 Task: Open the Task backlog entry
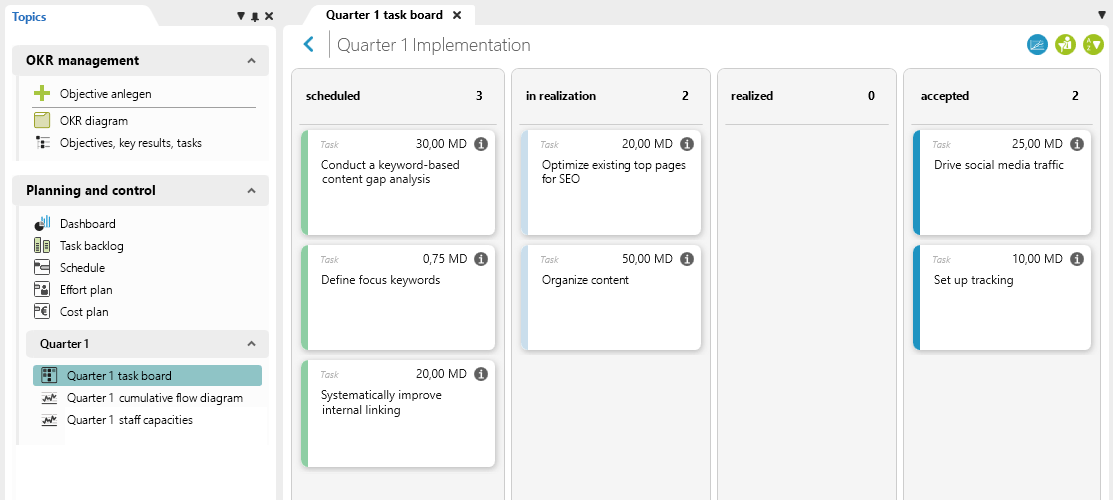[x=92, y=246]
